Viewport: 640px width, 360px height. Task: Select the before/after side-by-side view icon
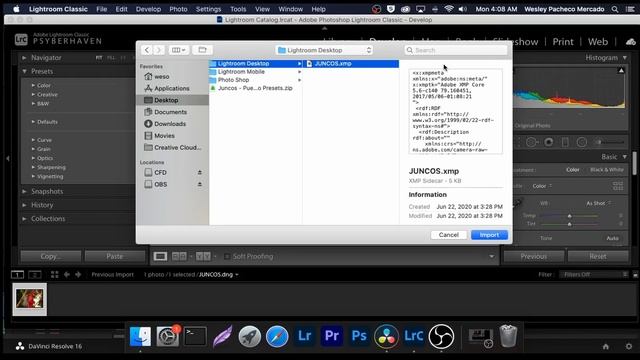point(179,256)
